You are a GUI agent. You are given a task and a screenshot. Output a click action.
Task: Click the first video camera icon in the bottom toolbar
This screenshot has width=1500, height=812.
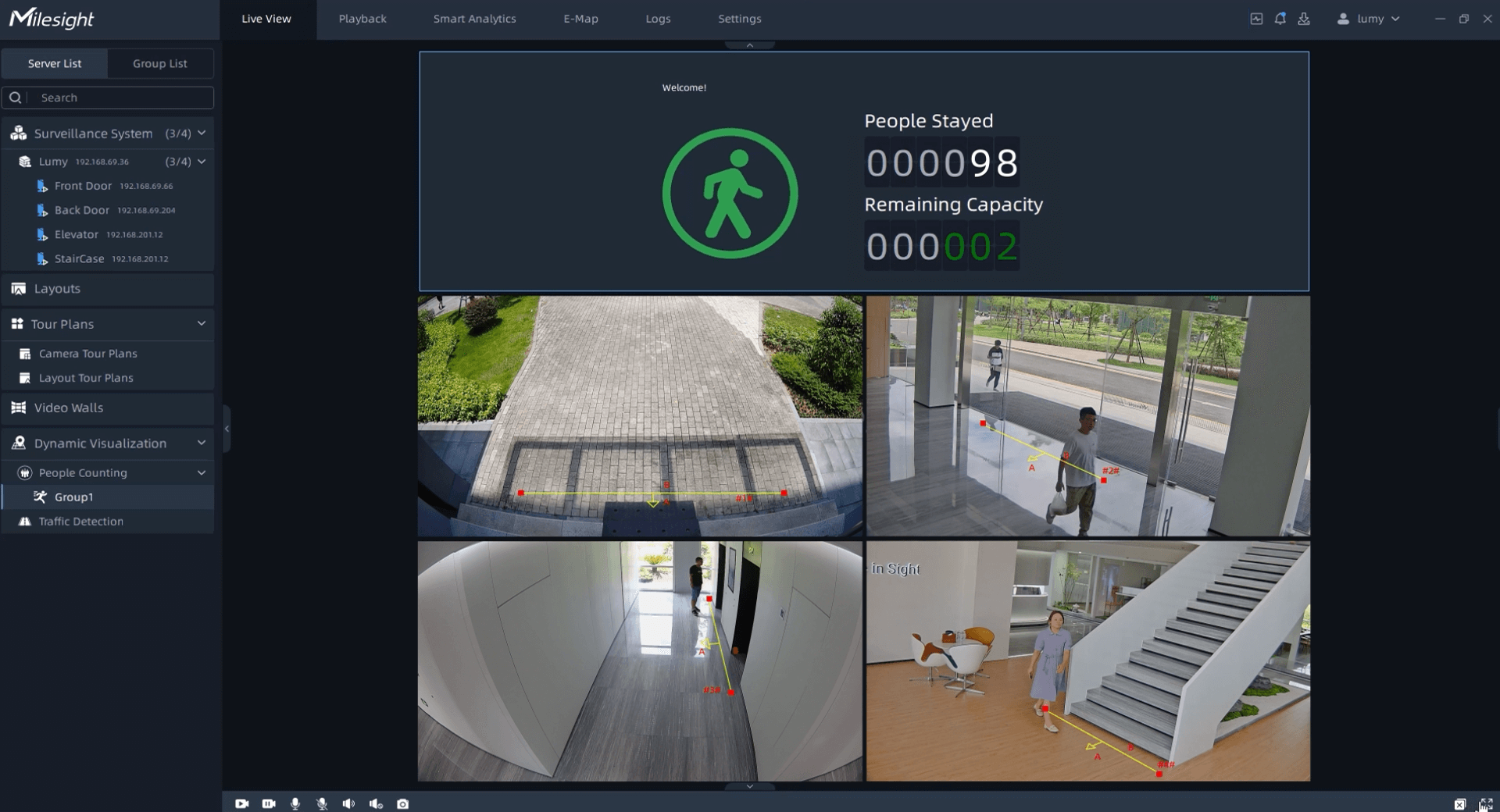(x=241, y=803)
